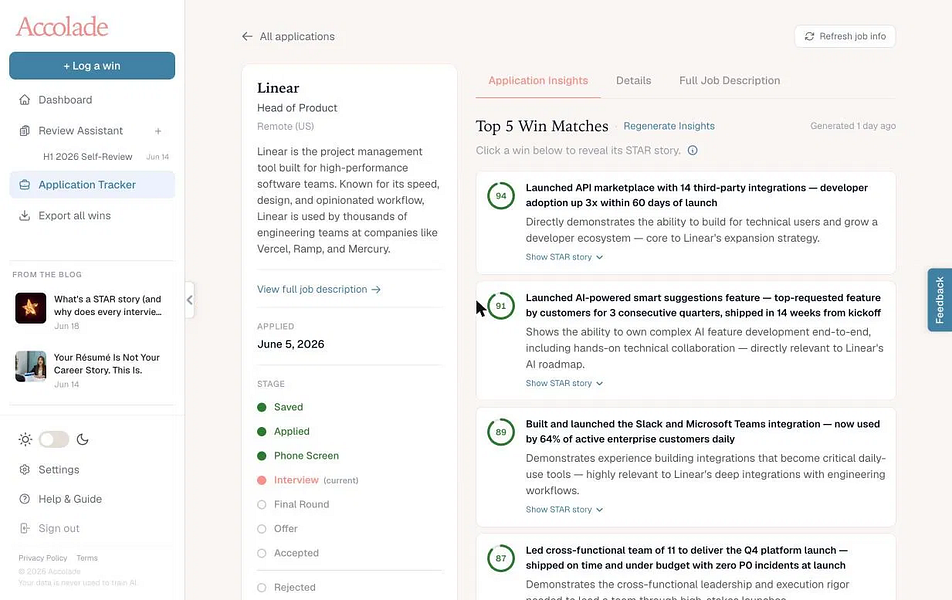Click the Settings gear icon
The image size is (952, 600).
(24, 469)
